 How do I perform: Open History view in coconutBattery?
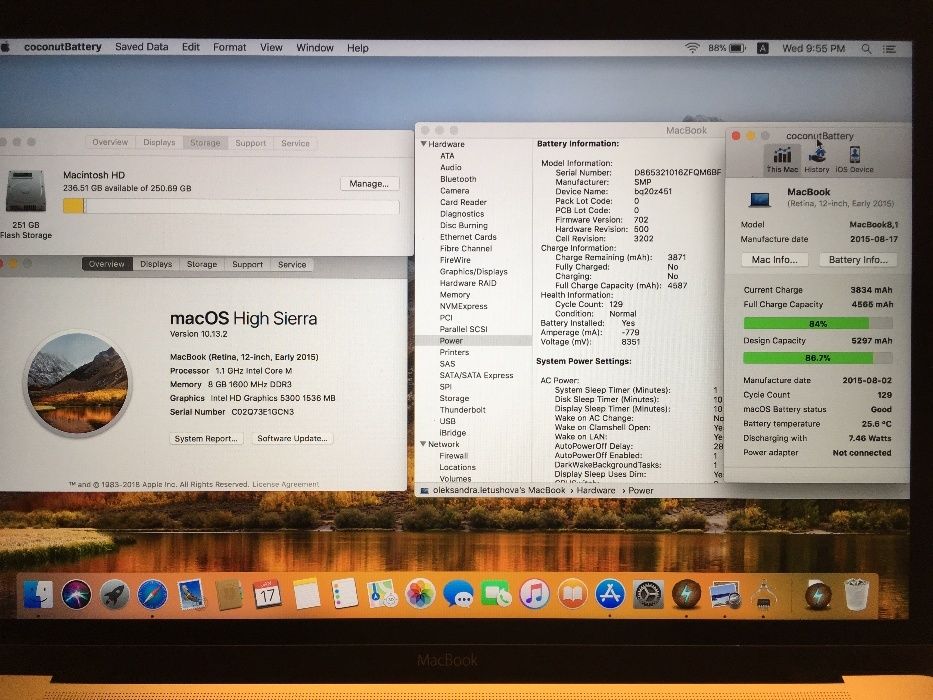pos(817,160)
